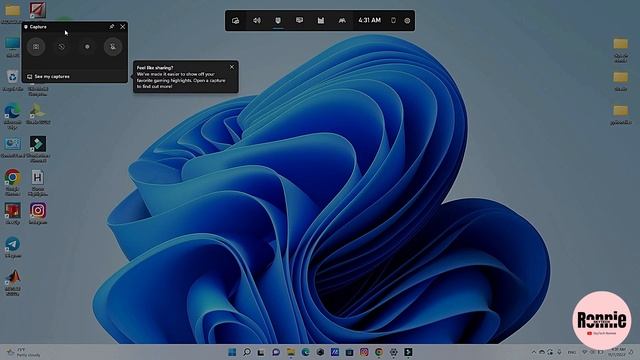Select the top right desktop folder
Image resolution: width=640 pixels, height=360 pixels.
[620, 50]
